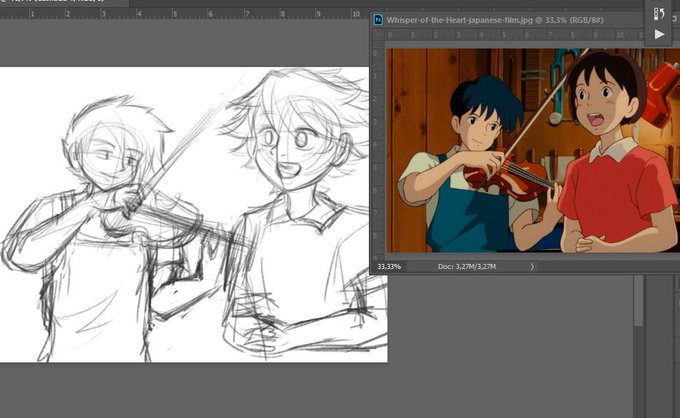Click the sketch canvas drawing

point(193,214)
